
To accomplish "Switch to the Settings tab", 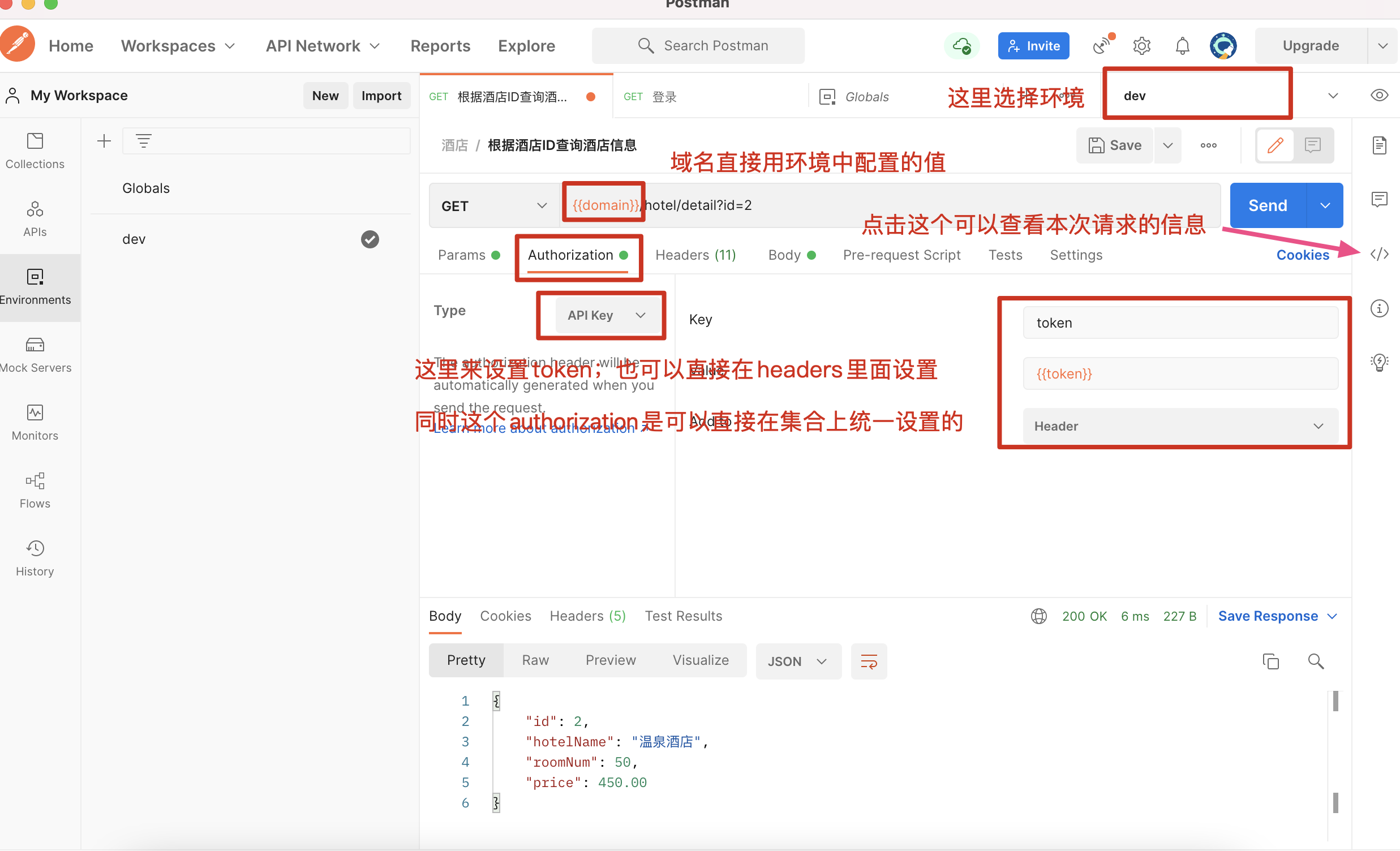I will (x=1076, y=255).
